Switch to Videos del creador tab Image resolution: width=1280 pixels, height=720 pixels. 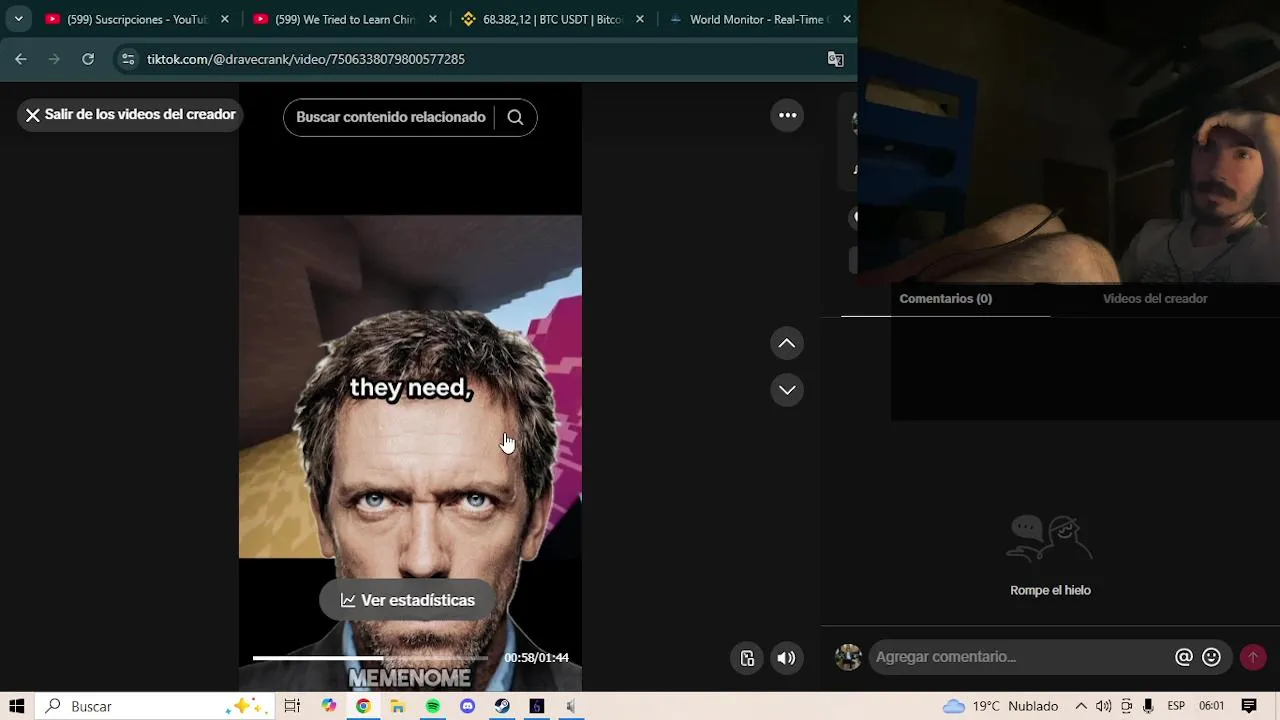click(x=1155, y=299)
